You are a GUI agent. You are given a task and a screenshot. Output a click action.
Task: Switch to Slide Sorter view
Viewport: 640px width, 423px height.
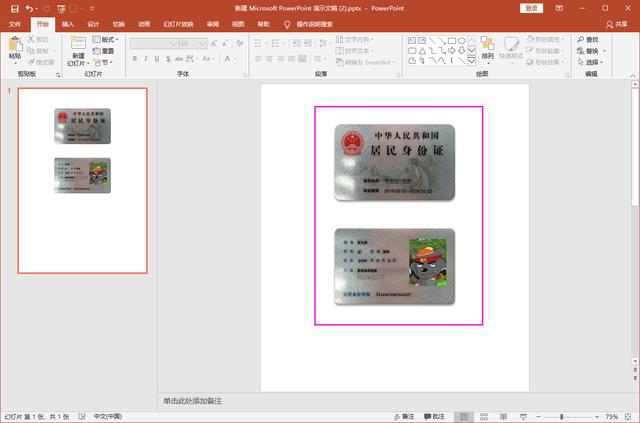click(x=484, y=416)
